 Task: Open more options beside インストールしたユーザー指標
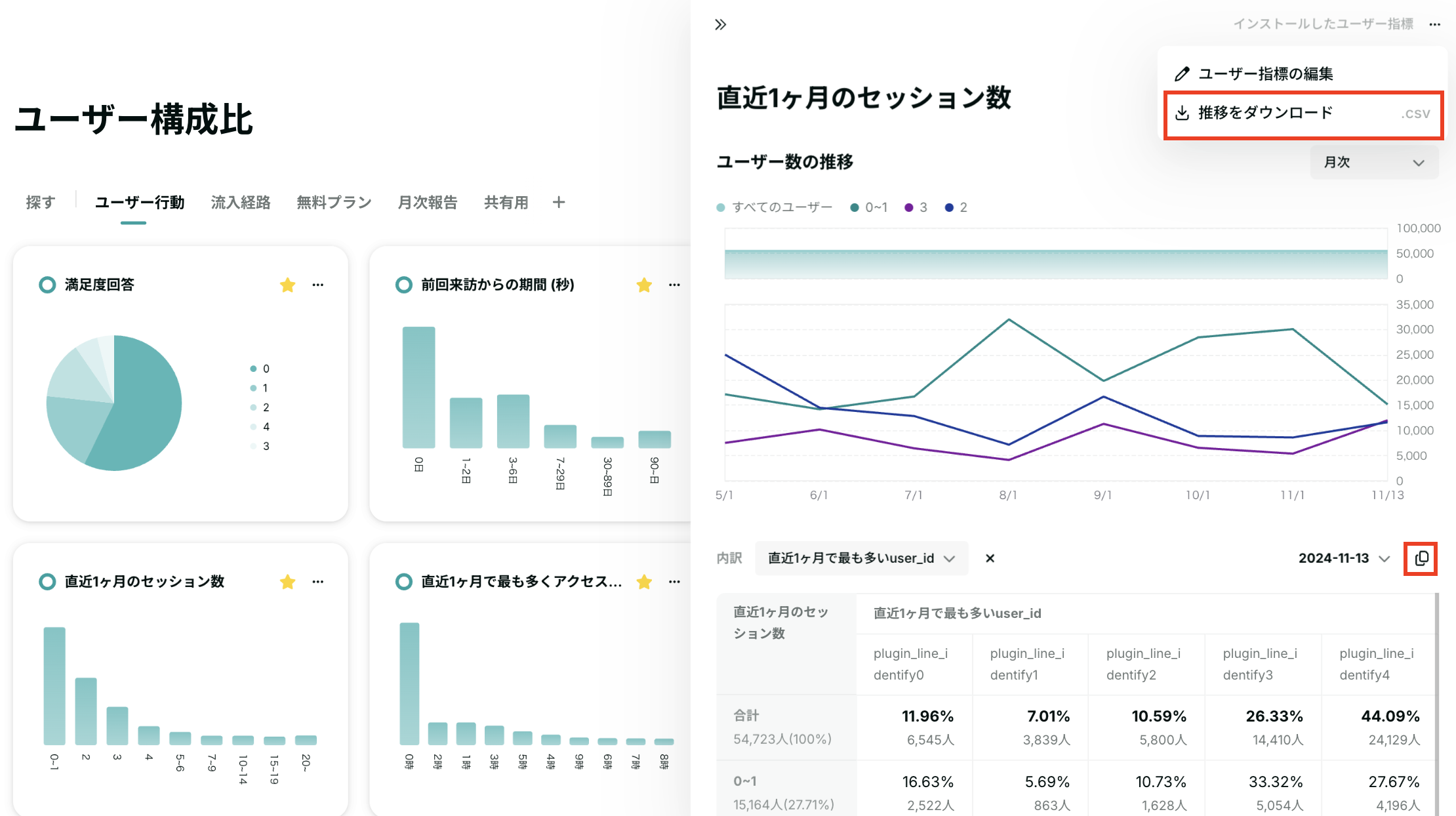click(x=1435, y=25)
